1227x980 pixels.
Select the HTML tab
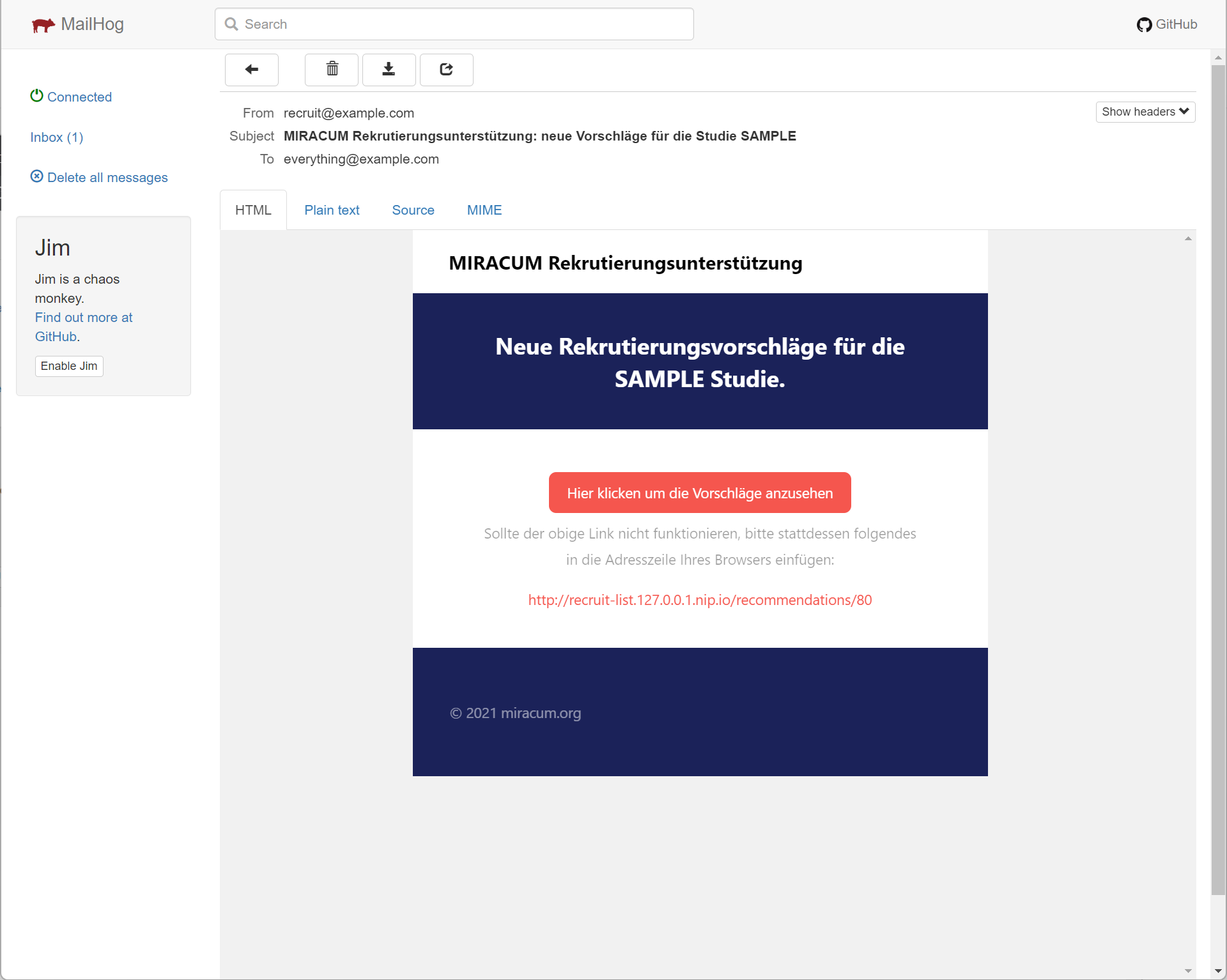(x=253, y=210)
